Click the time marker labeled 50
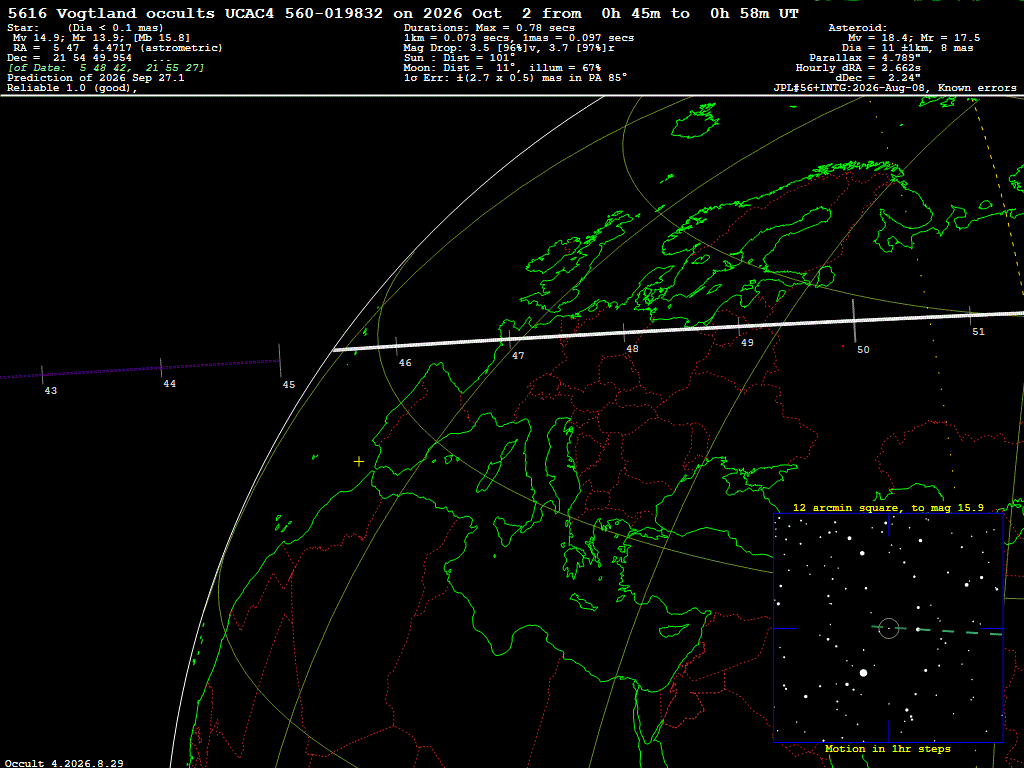This screenshot has height=768, width=1024. point(863,350)
